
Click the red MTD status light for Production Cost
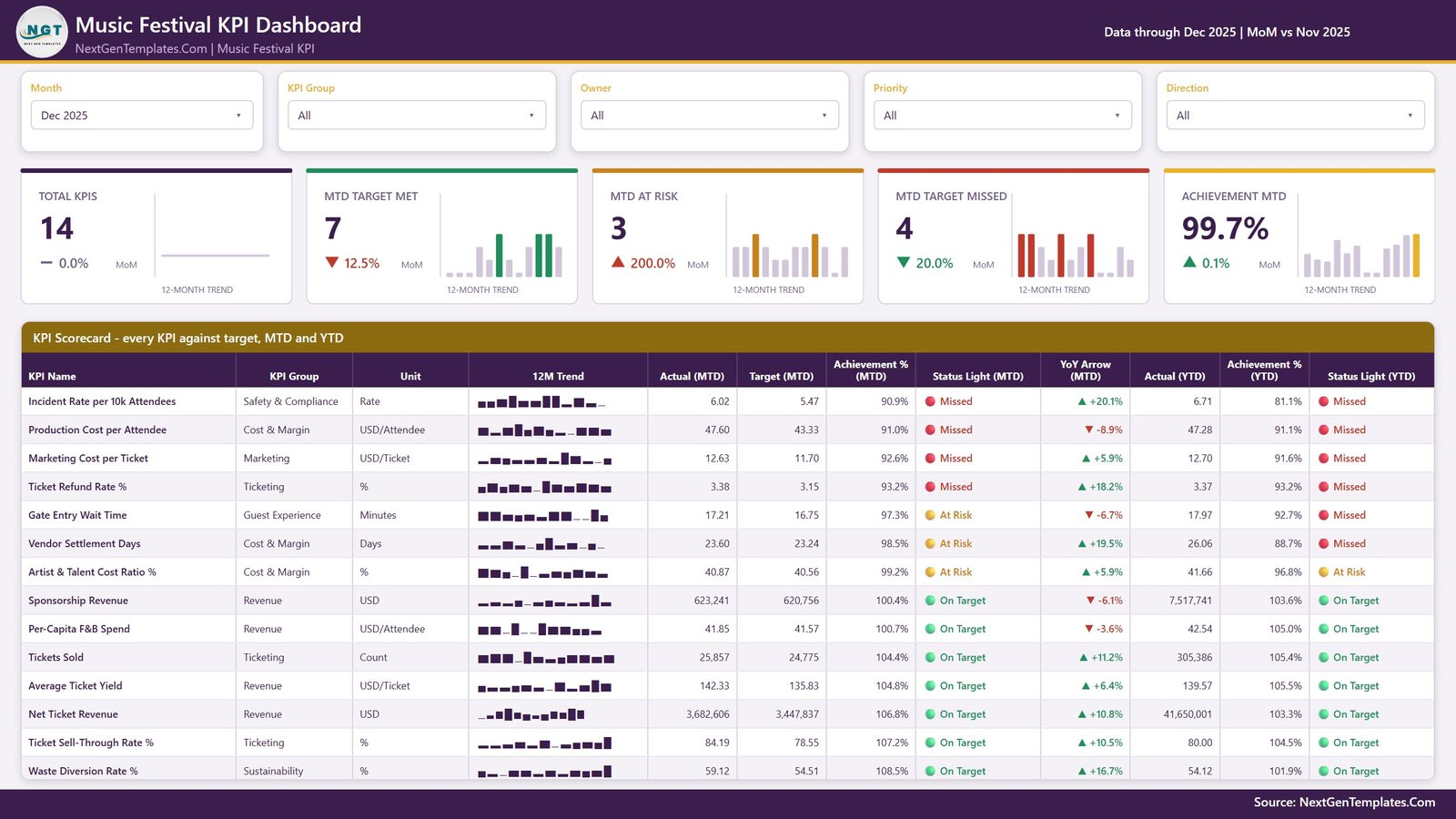pyautogui.click(x=931, y=430)
